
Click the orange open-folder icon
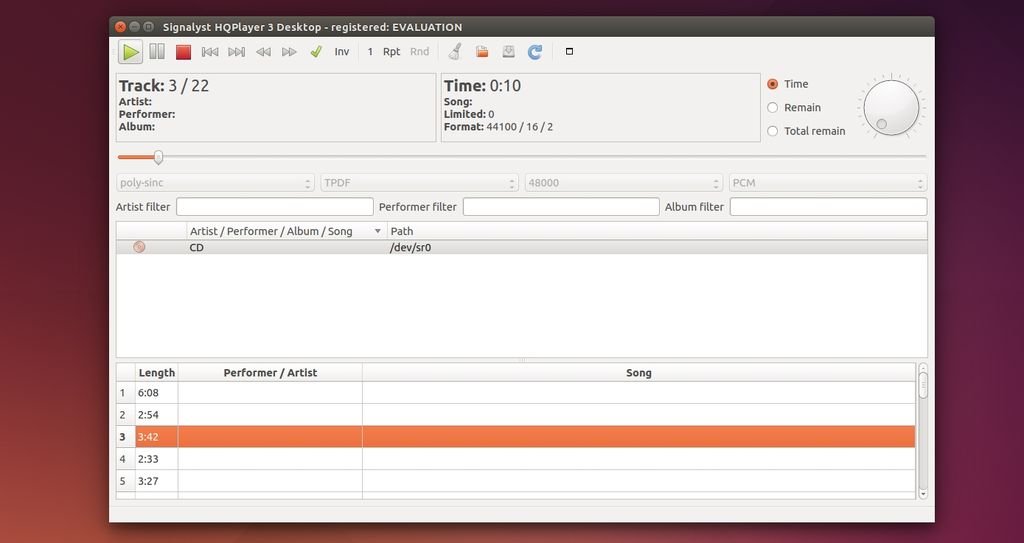point(482,52)
